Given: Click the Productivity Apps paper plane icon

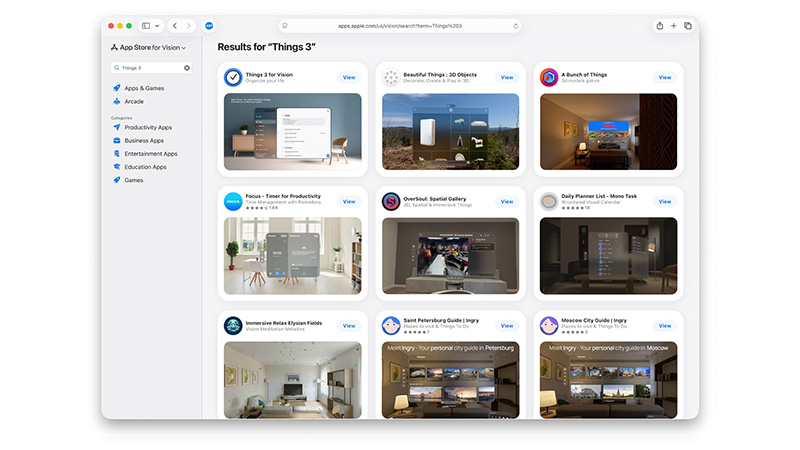Looking at the screenshot, I should (x=117, y=127).
